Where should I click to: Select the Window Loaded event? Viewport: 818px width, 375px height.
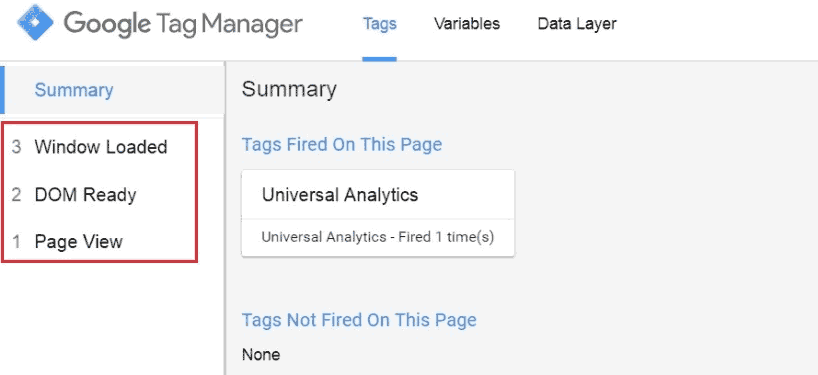[101, 147]
